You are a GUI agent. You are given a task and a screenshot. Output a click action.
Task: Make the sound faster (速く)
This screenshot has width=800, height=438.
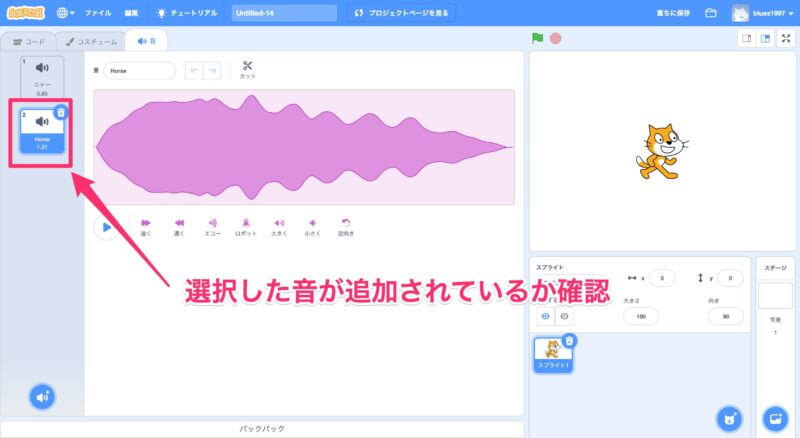[x=146, y=227]
